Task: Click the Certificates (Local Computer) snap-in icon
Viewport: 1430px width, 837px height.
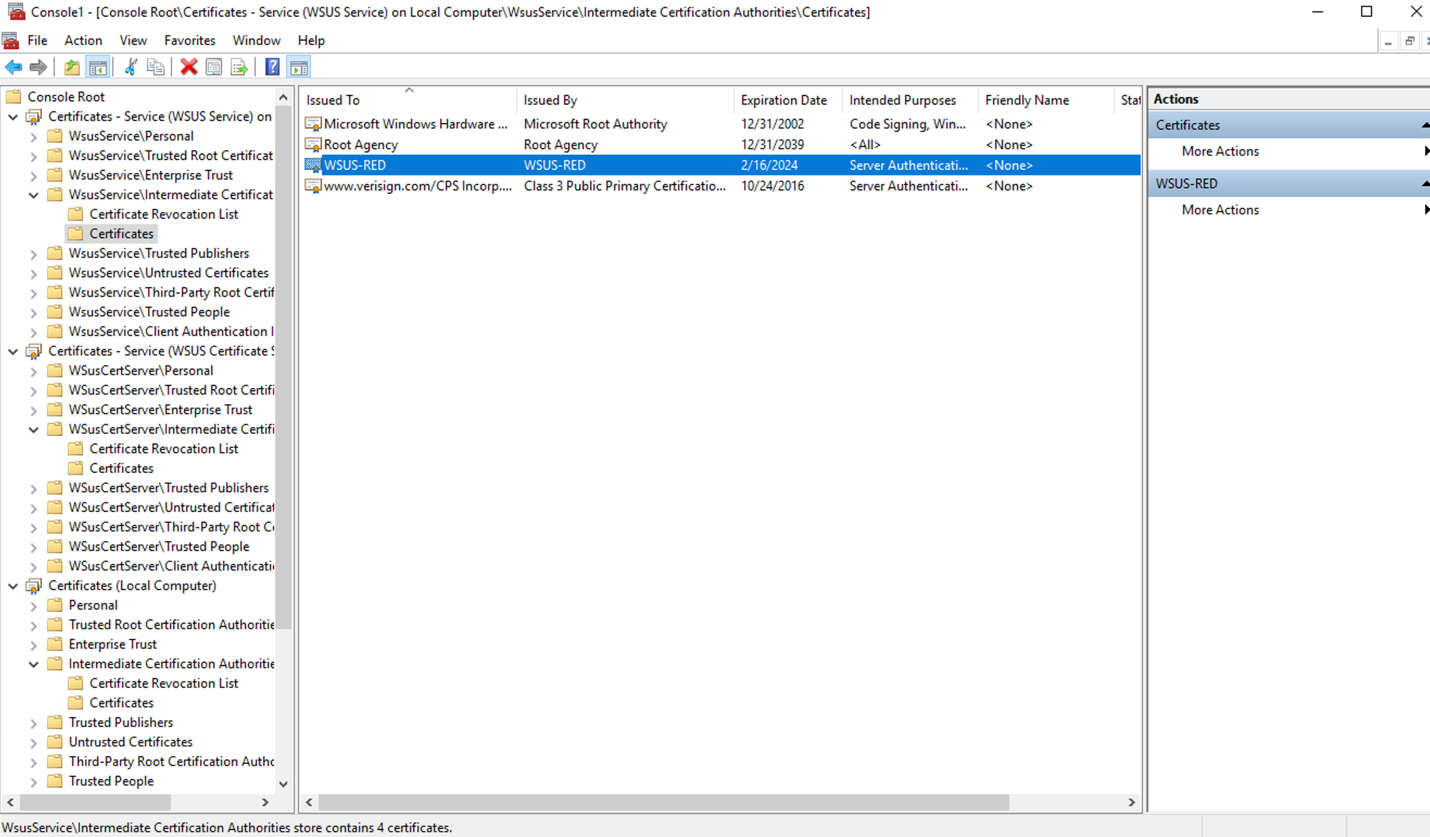Action: (33, 586)
